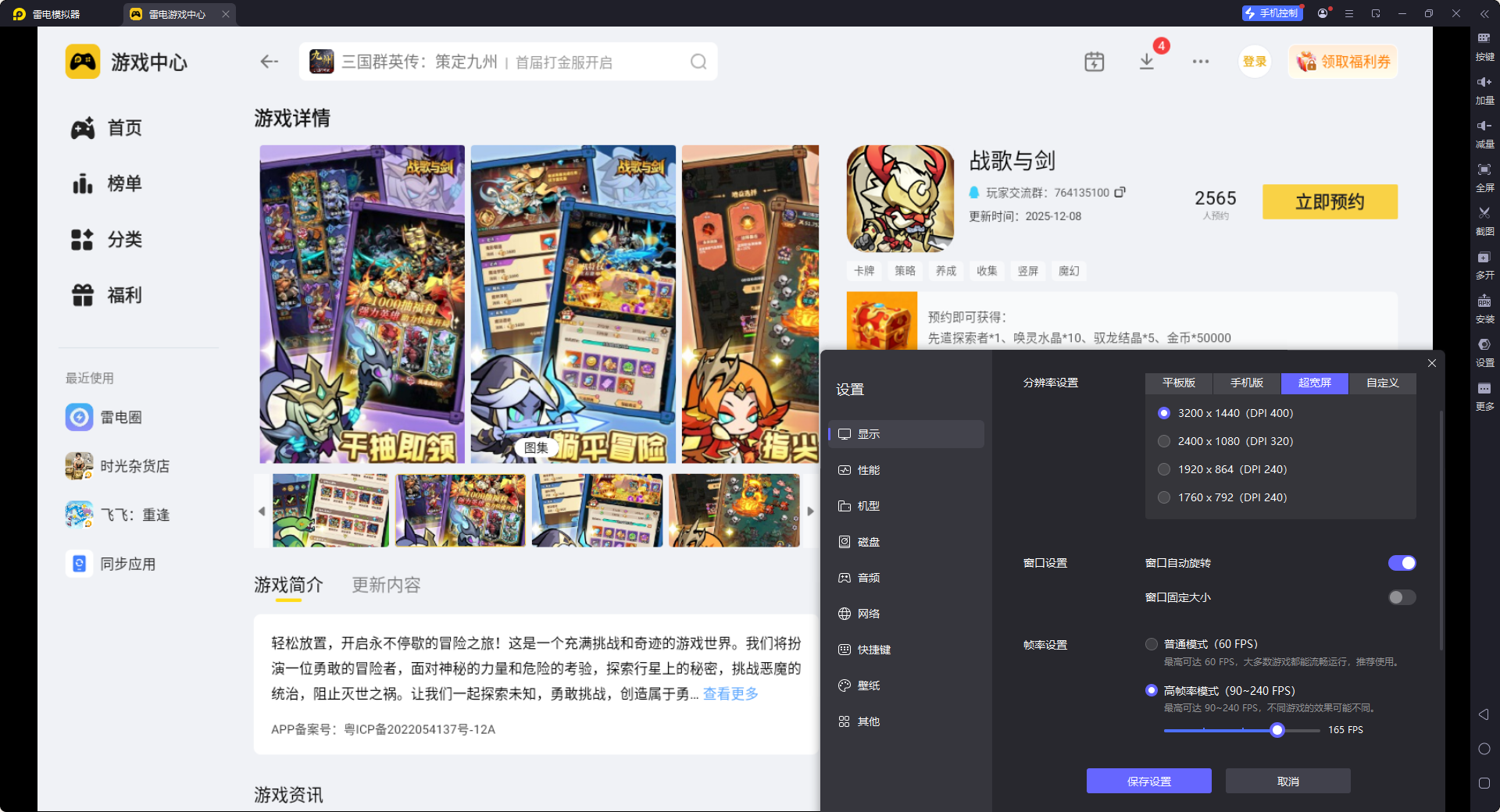This screenshot has width=1500, height=812.
Task: Click the settings panel vertical scrollbar
Action: (x=1441, y=531)
